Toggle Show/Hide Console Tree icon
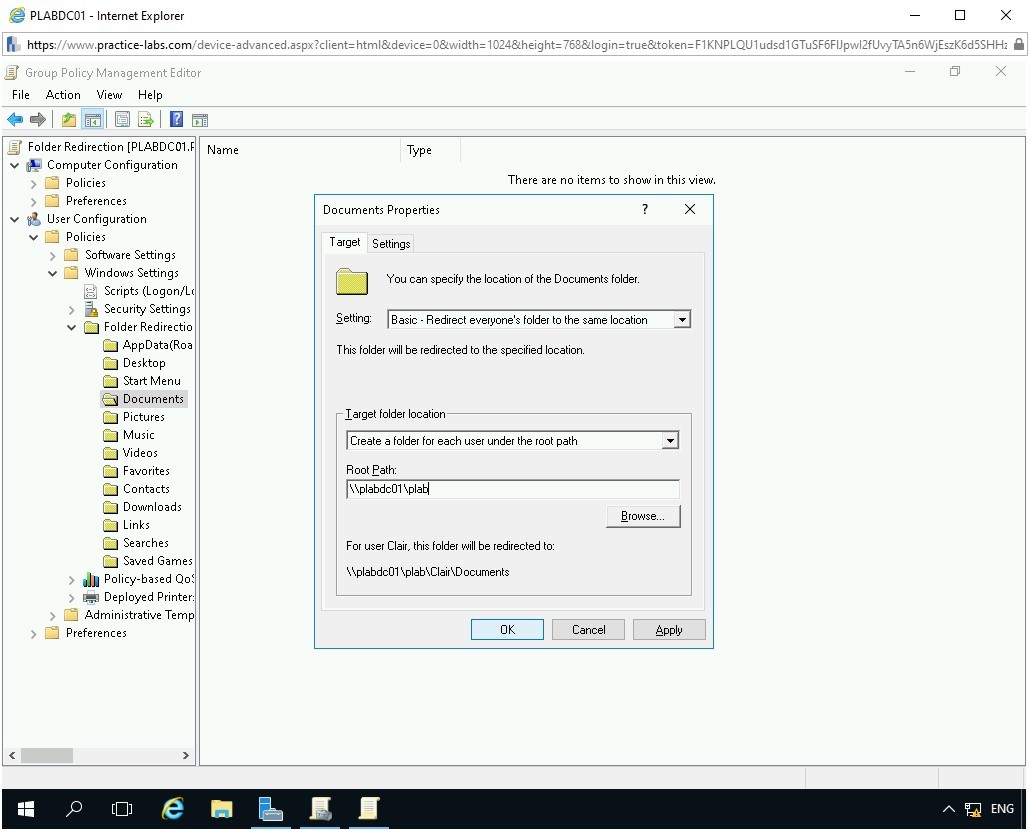This screenshot has height=833, width=1030. click(x=93, y=120)
